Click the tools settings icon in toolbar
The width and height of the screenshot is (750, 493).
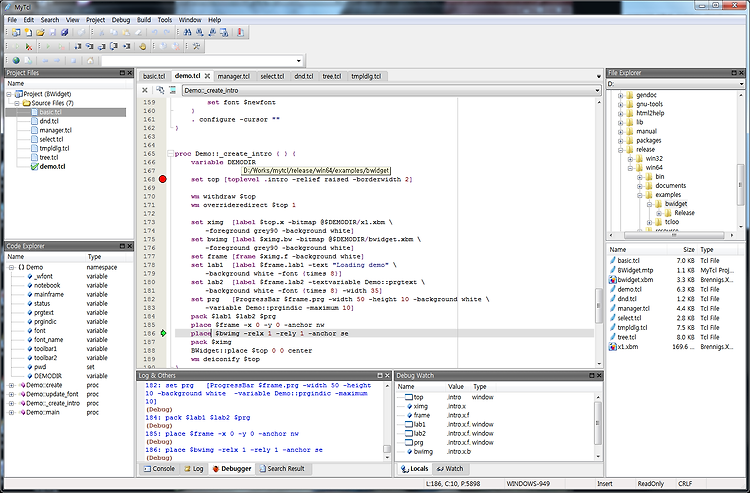(196, 46)
